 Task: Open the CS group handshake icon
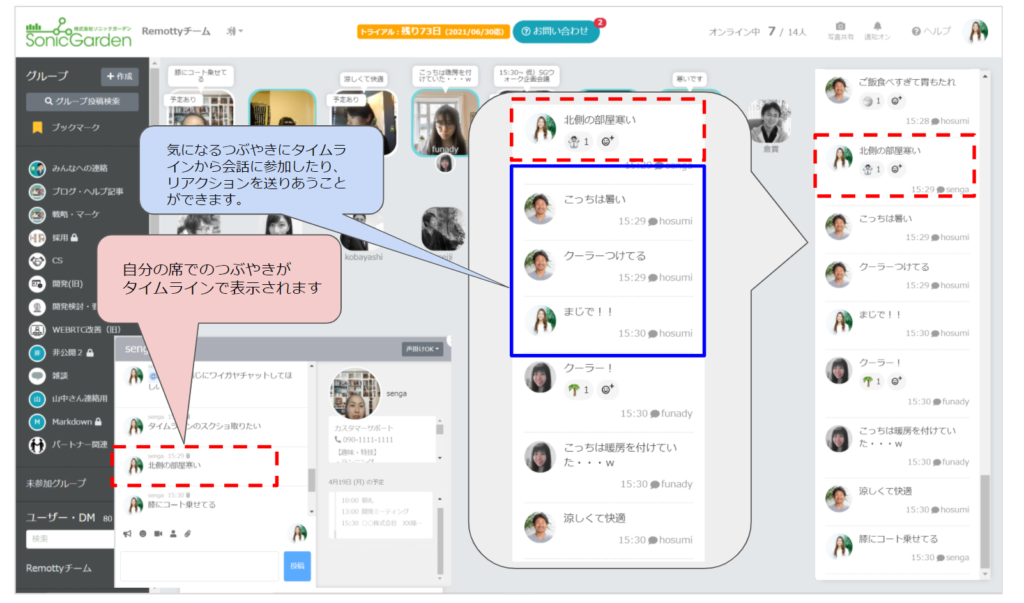pyautogui.click(x=37, y=261)
